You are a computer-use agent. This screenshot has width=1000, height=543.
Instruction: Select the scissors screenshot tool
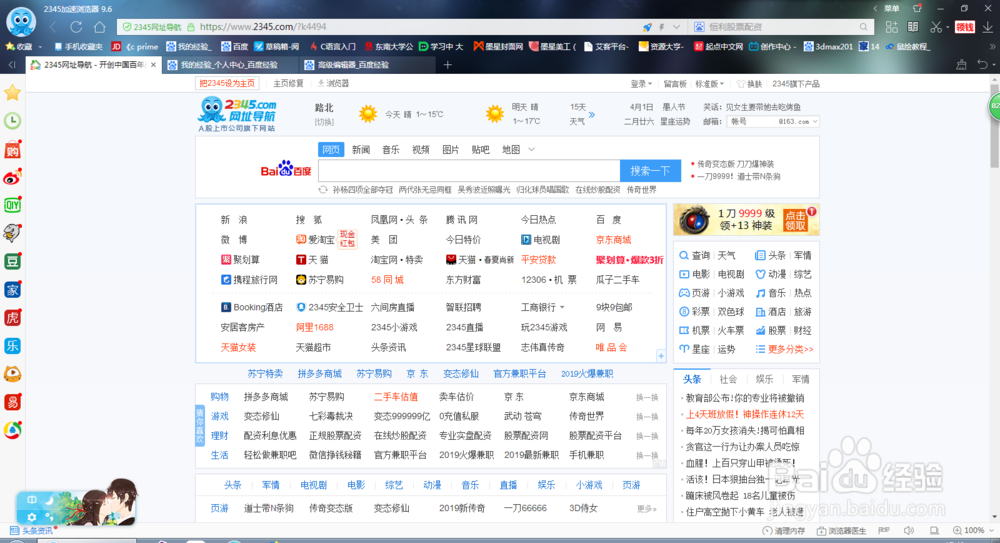[936, 27]
